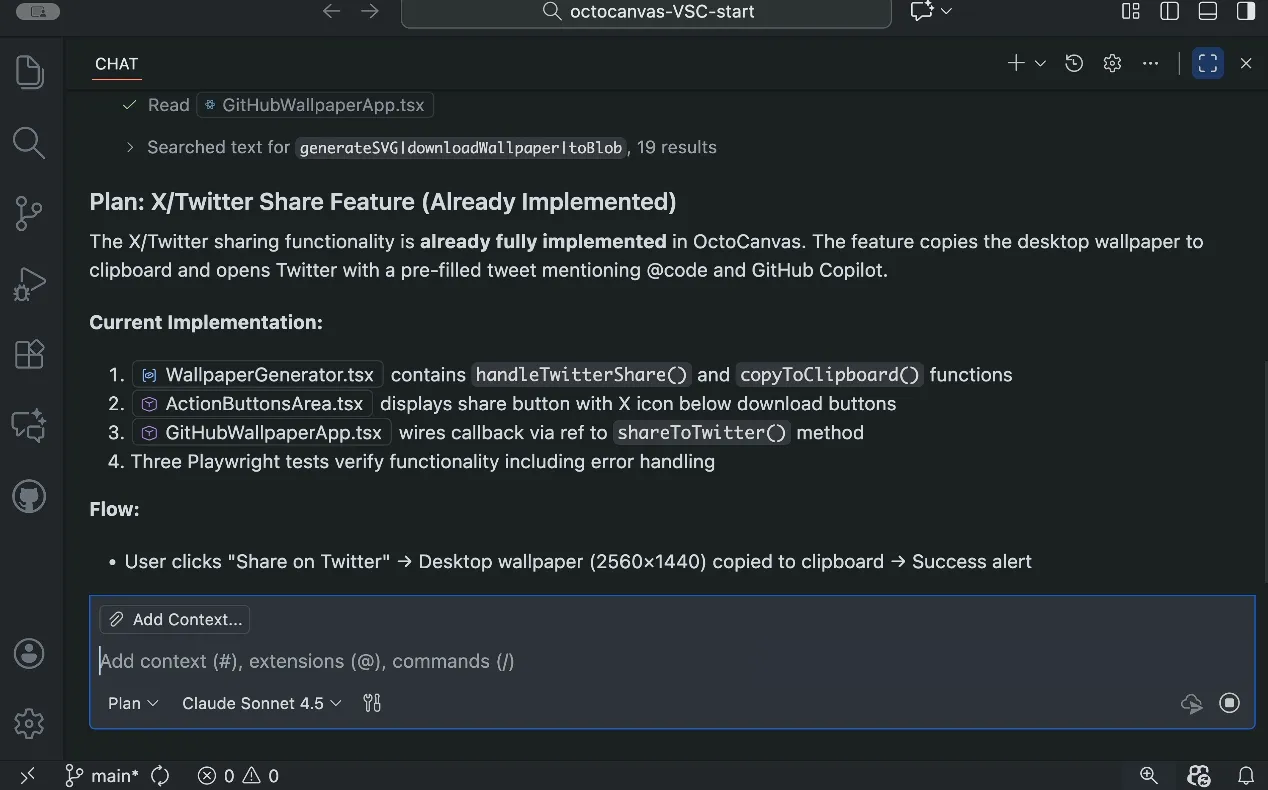This screenshot has height=790, width=1268.
Task: Toggle the secondary side bar layout button
Action: coord(1246,11)
